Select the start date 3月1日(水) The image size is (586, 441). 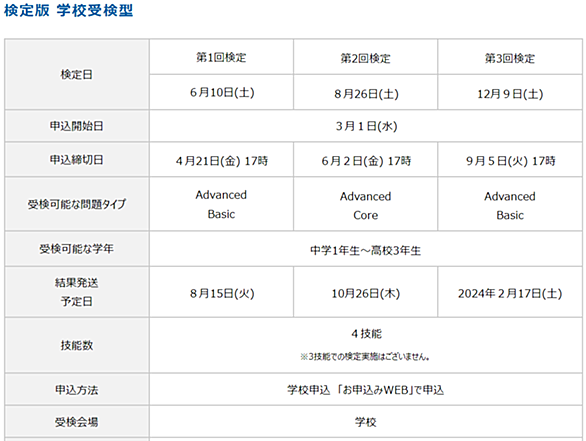coord(366,126)
